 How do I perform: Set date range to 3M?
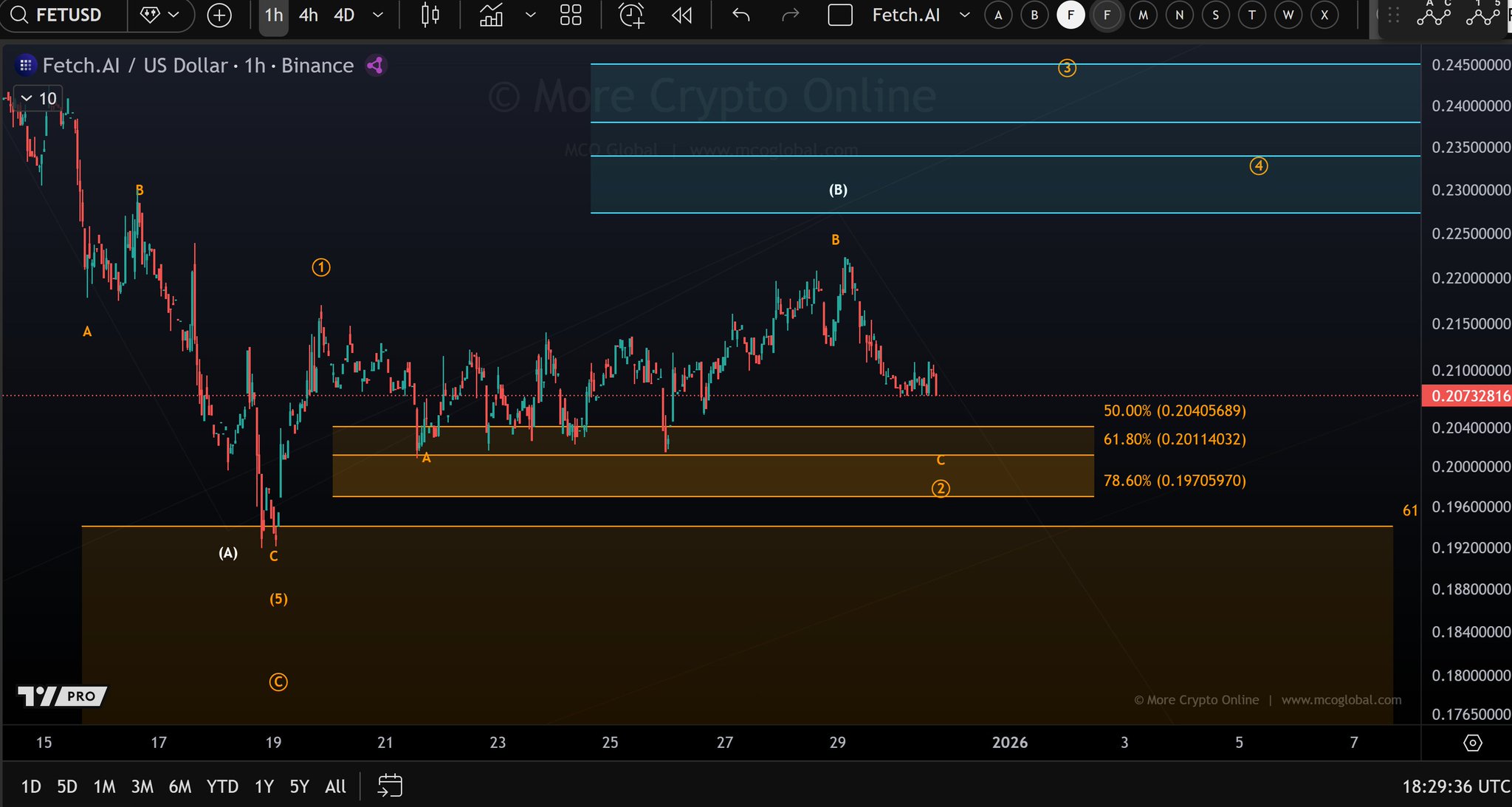[142, 786]
